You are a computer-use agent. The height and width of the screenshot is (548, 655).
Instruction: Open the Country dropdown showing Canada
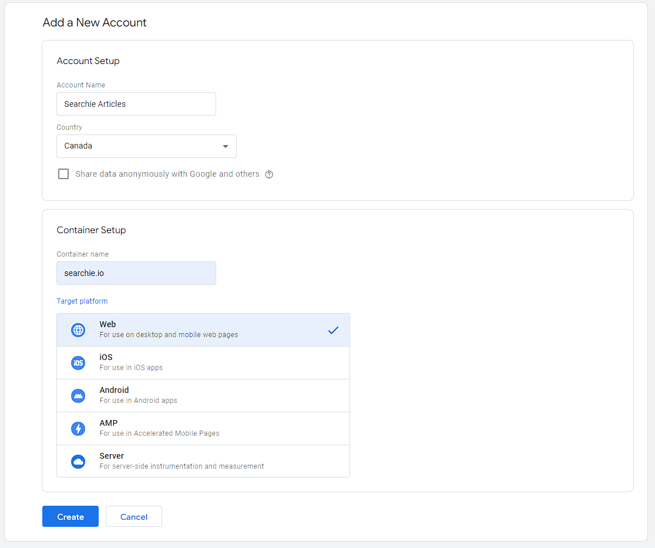(147, 146)
